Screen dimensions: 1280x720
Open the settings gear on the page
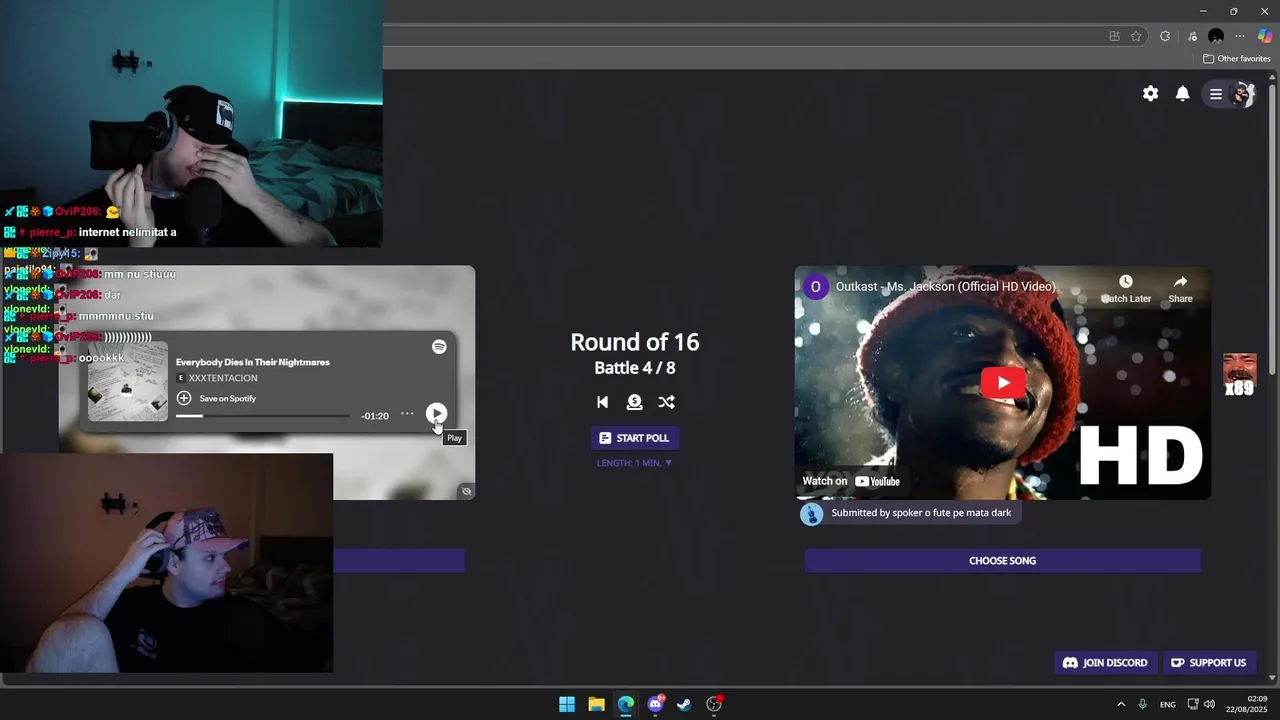1151,93
